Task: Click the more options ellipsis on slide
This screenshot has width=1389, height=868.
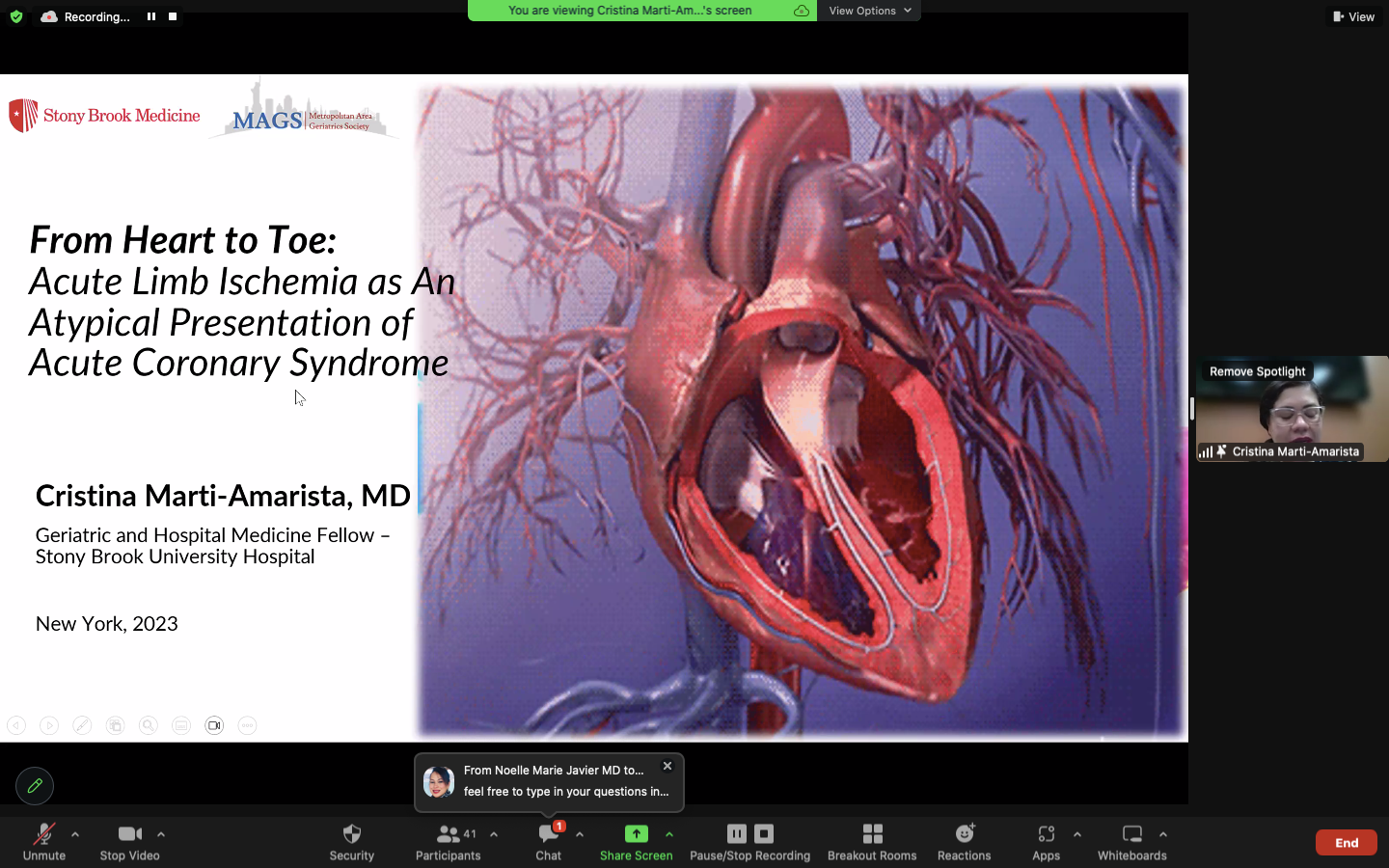Action: point(248,725)
